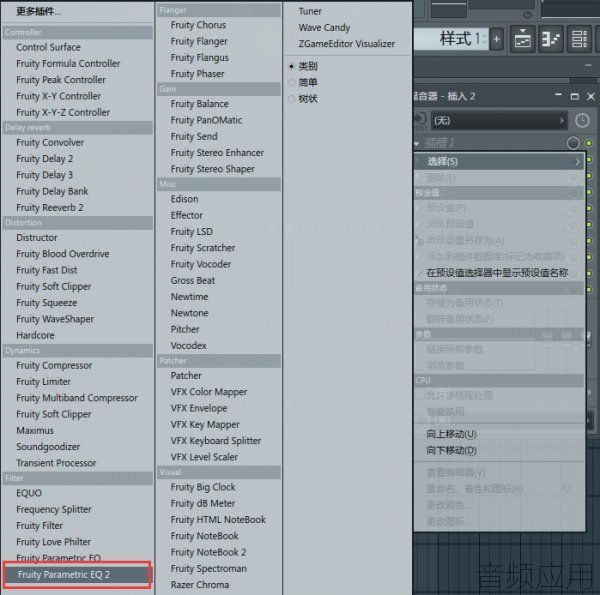Click 向上移动(U) move up entry
The image size is (600, 595).
[452, 434]
